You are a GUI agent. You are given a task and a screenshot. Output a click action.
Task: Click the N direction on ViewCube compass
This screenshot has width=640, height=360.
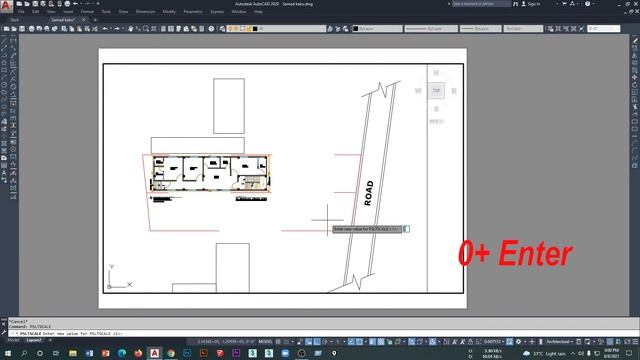(x=436, y=73)
